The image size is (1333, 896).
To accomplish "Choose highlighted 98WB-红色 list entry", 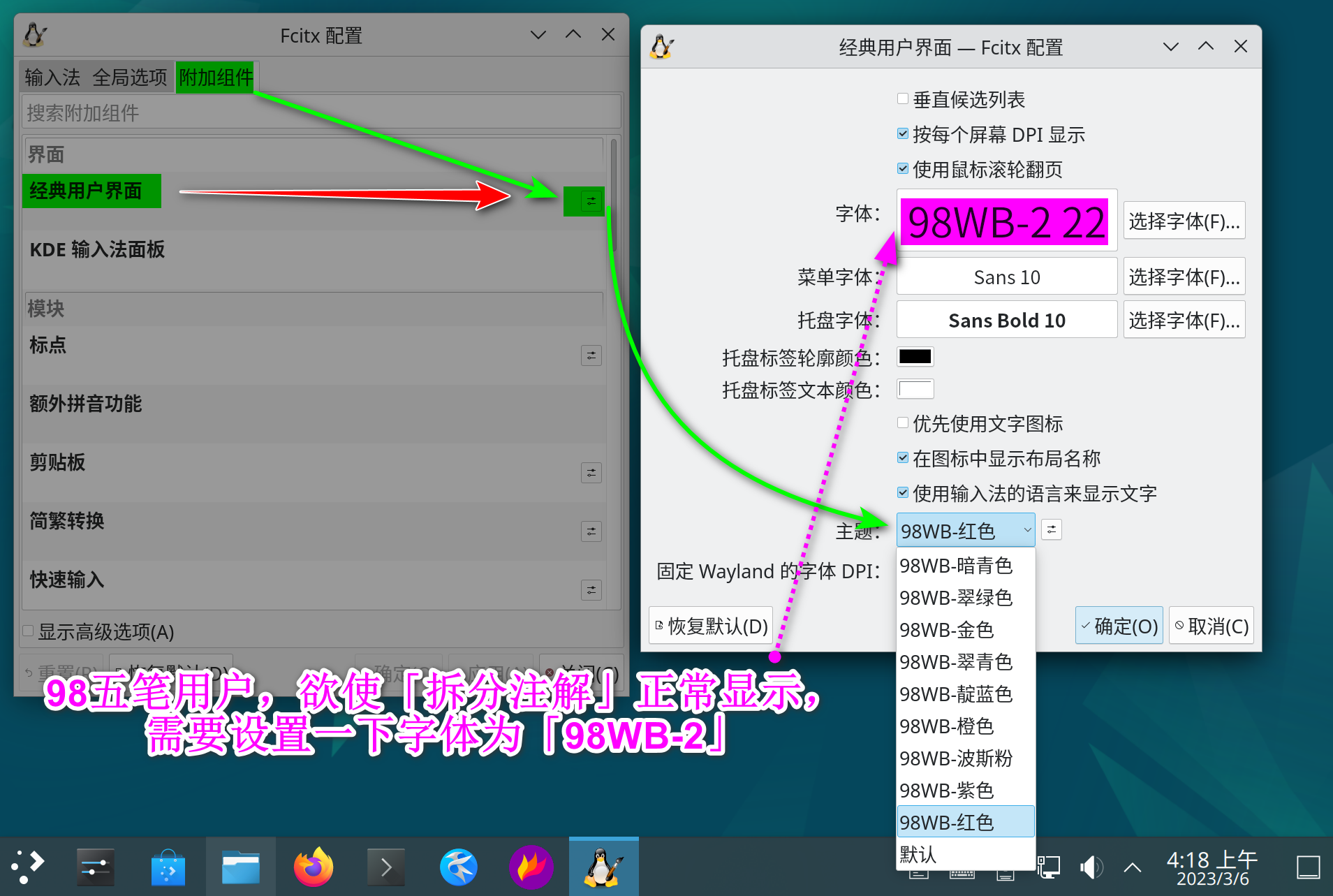I will [x=966, y=822].
